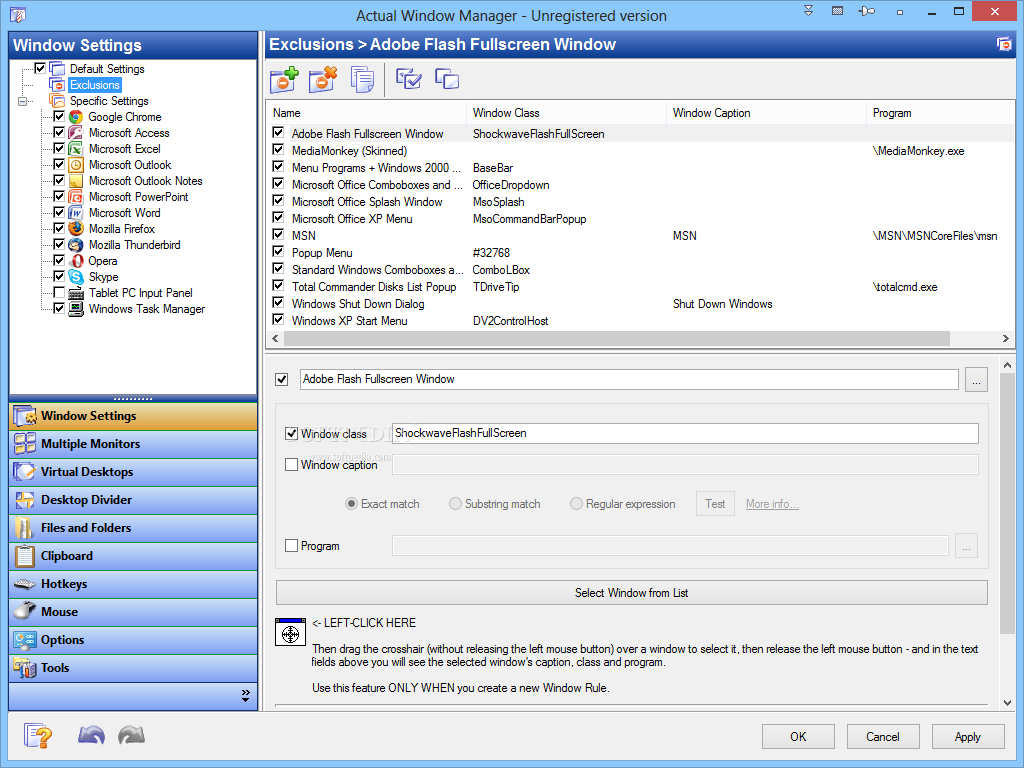Select Exclusions item in settings tree

click(95, 85)
